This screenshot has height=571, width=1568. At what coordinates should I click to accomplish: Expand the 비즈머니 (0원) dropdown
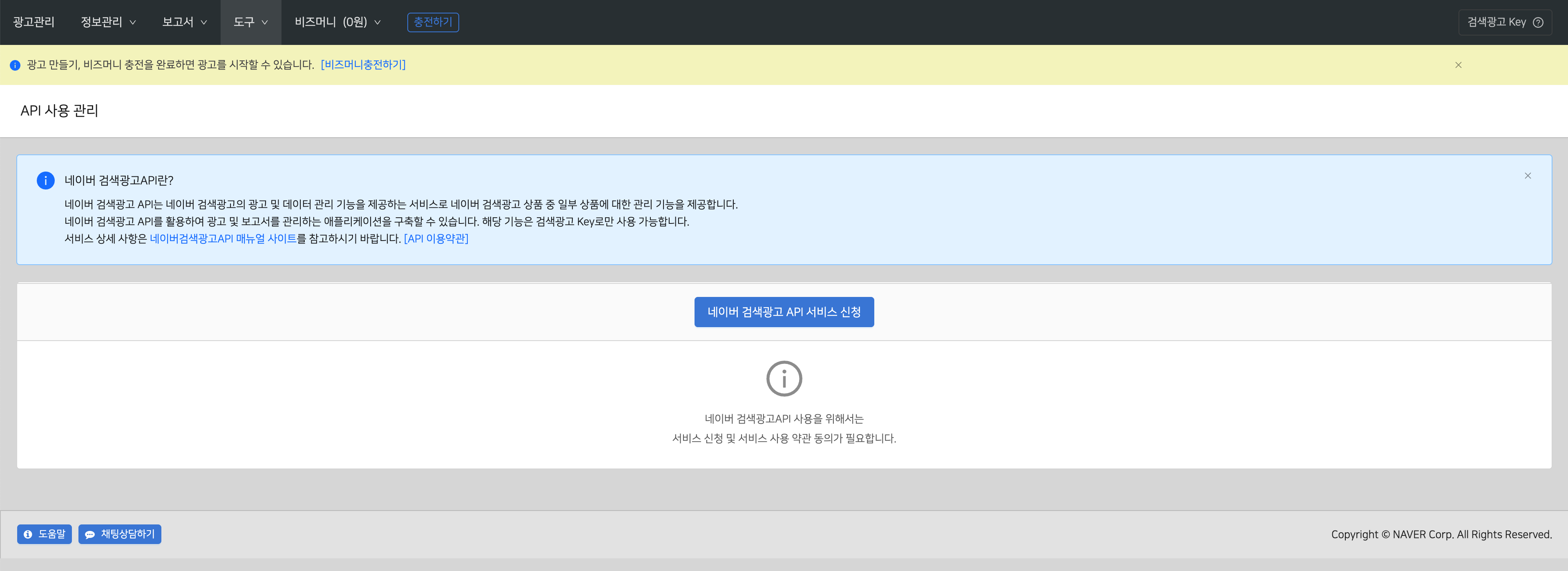337,22
